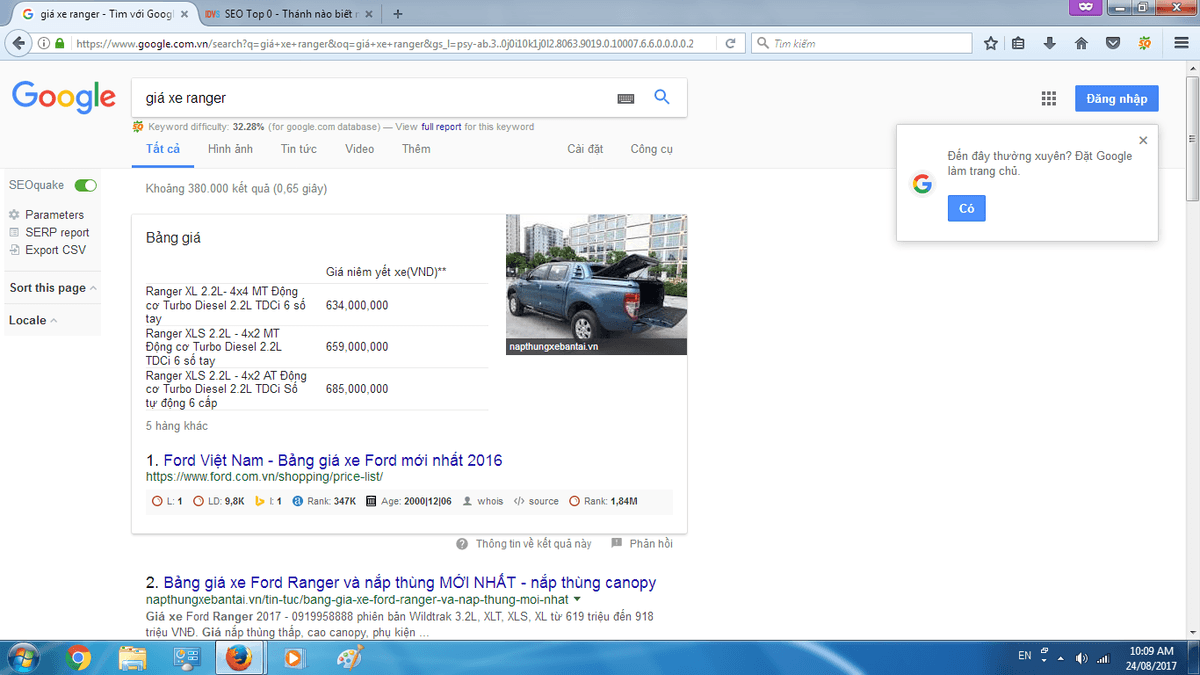Expand '5 hàng khác' table rows

[x=177, y=426]
